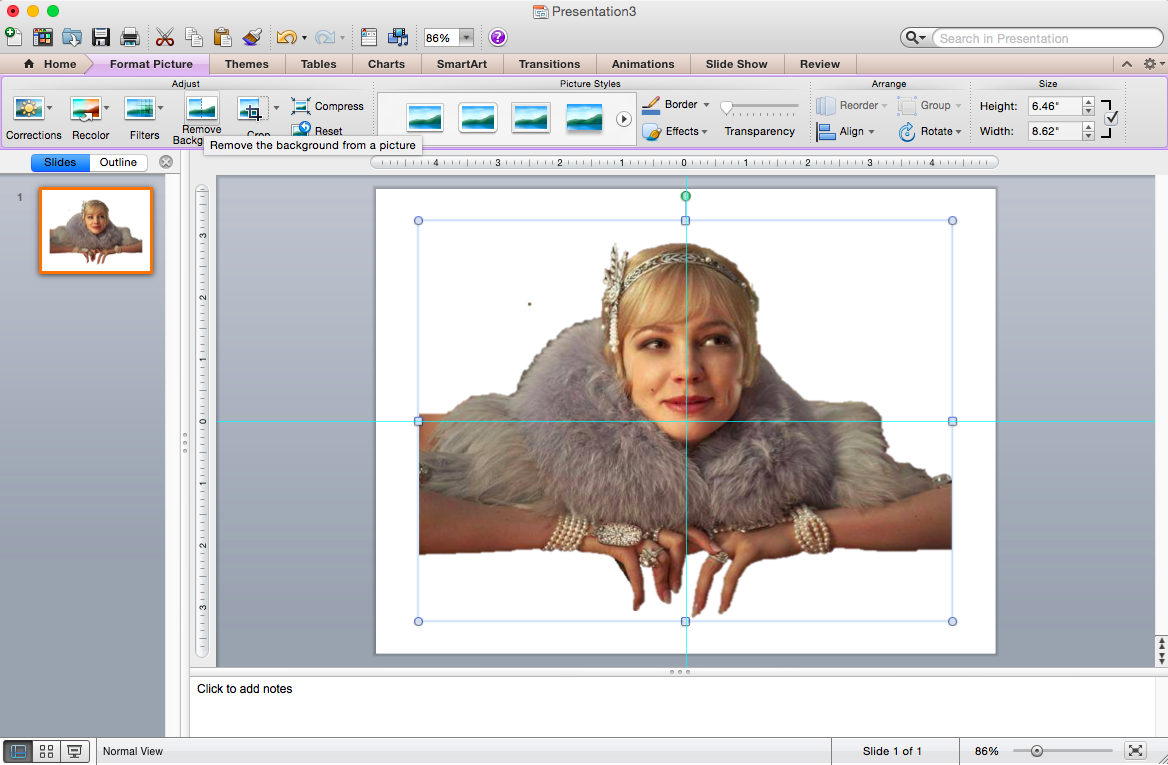Switch to Outline view in sidebar
The width and height of the screenshot is (1168, 765).
118,162
